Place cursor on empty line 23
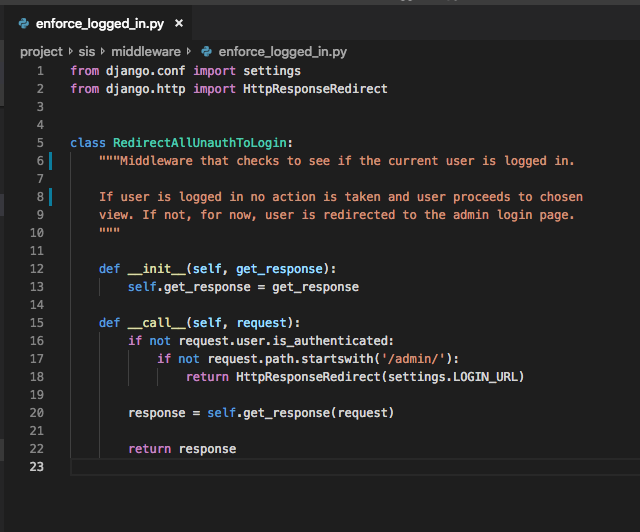 coord(355,467)
